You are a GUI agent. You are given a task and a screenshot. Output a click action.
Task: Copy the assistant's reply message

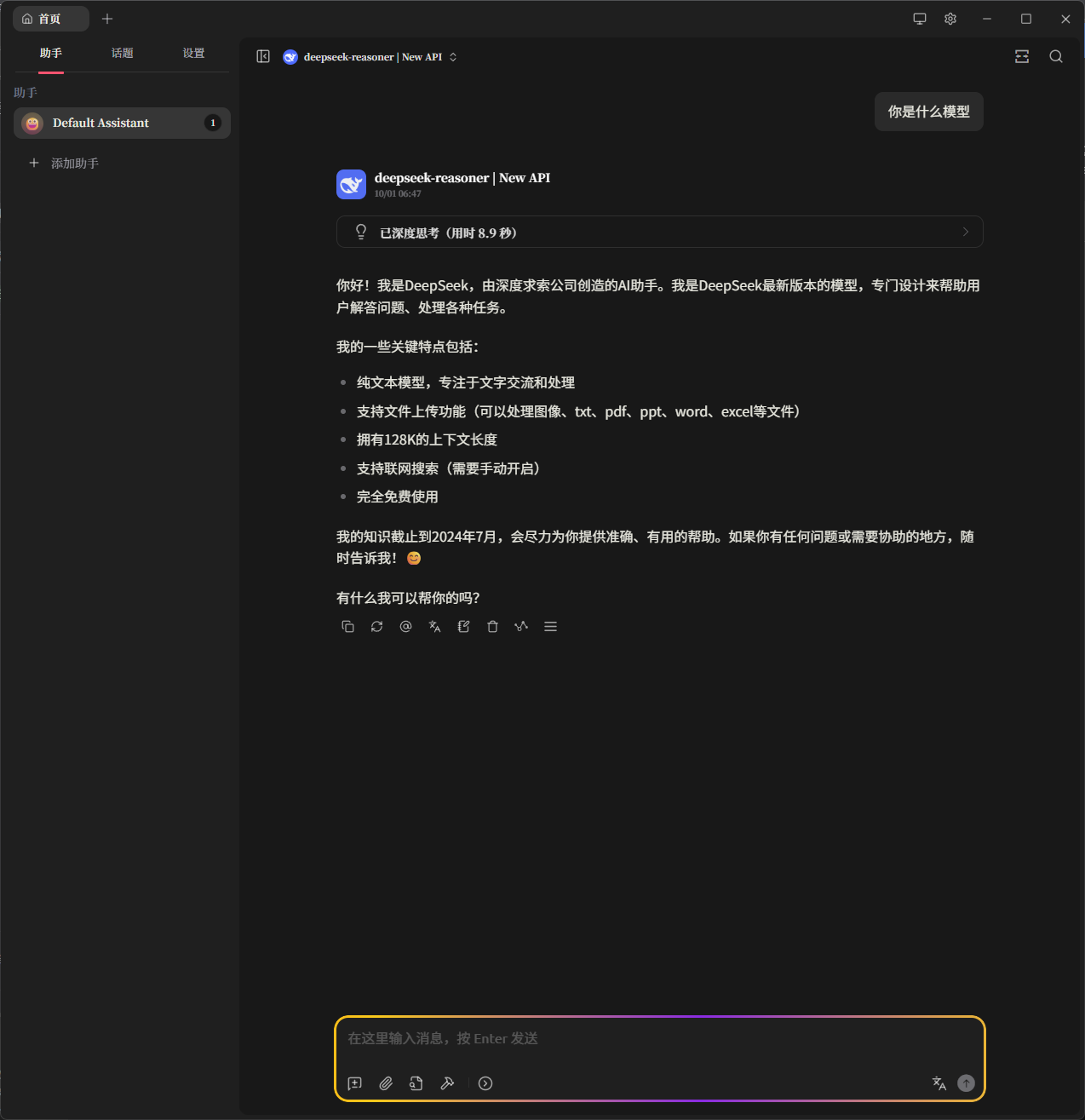click(x=347, y=627)
